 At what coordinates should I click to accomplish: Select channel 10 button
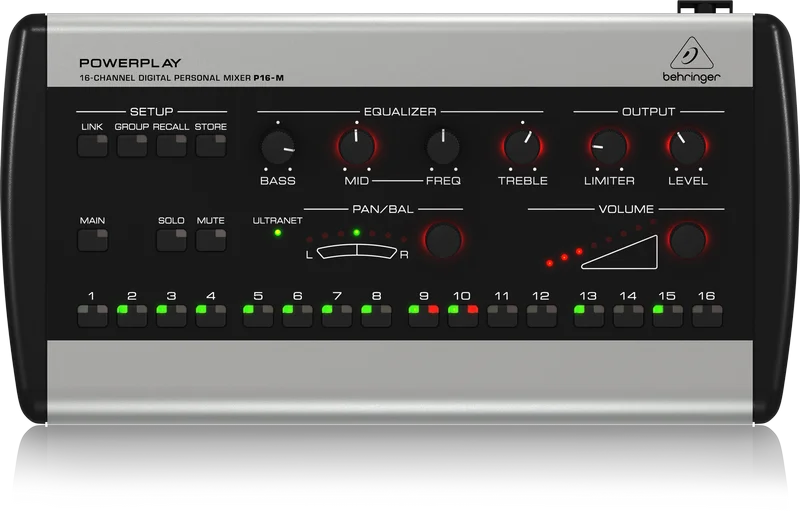463,315
